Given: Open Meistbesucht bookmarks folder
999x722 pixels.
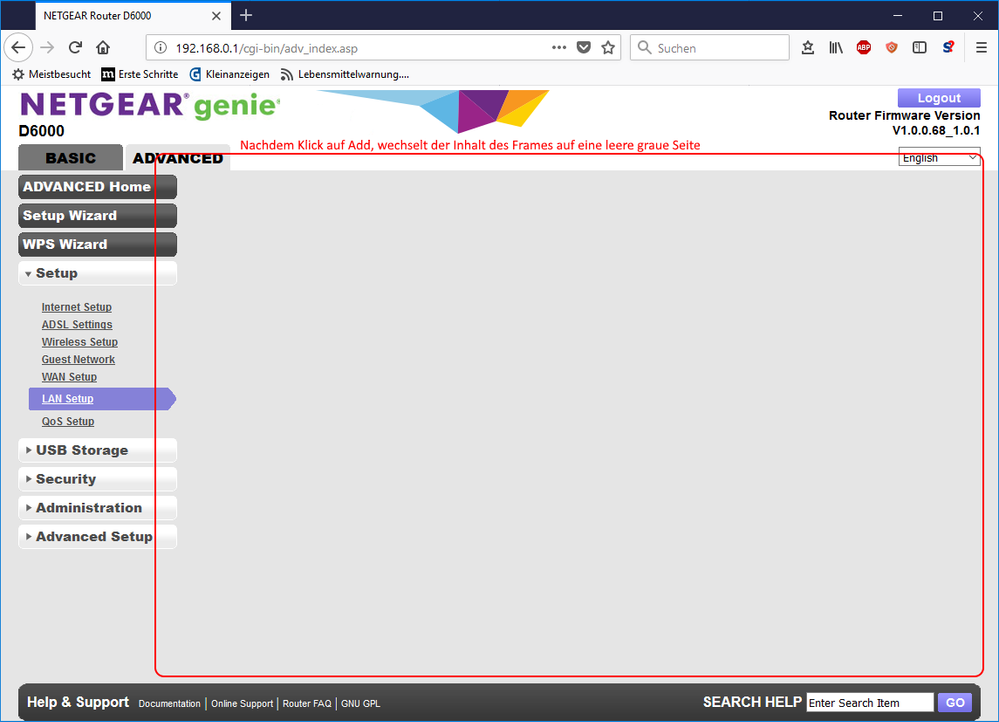Looking at the screenshot, I should pos(52,74).
